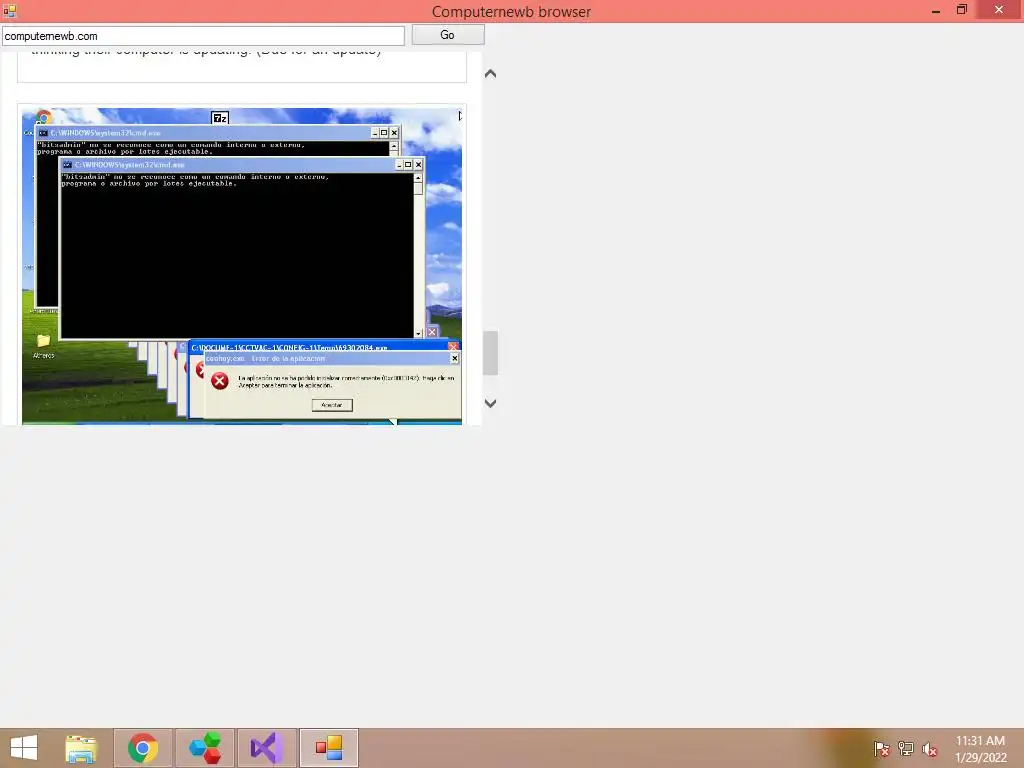The width and height of the screenshot is (1024, 768).
Task: Select the Computernewb browser taskbar item
Action: tap(329, 748)
